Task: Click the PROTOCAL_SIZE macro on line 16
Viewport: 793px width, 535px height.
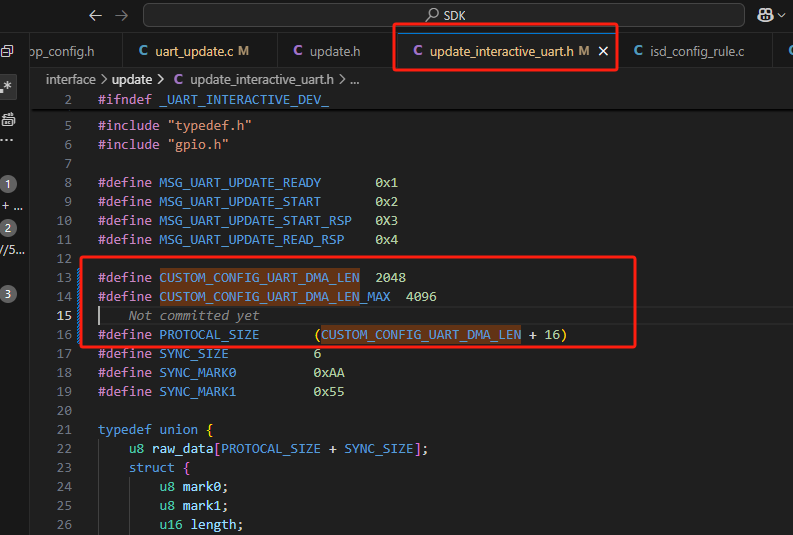Action: pyautogui.click(x=209, y=335)
